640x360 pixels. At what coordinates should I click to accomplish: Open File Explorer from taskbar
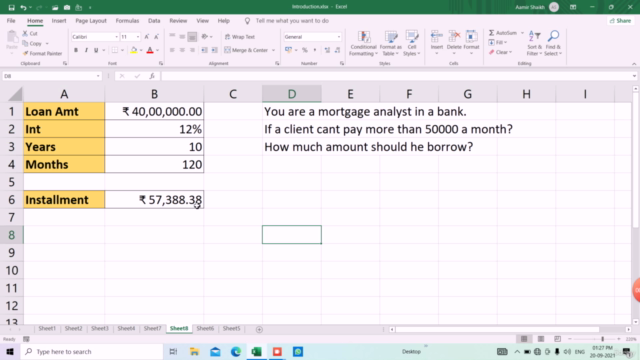tap(194, 351)
